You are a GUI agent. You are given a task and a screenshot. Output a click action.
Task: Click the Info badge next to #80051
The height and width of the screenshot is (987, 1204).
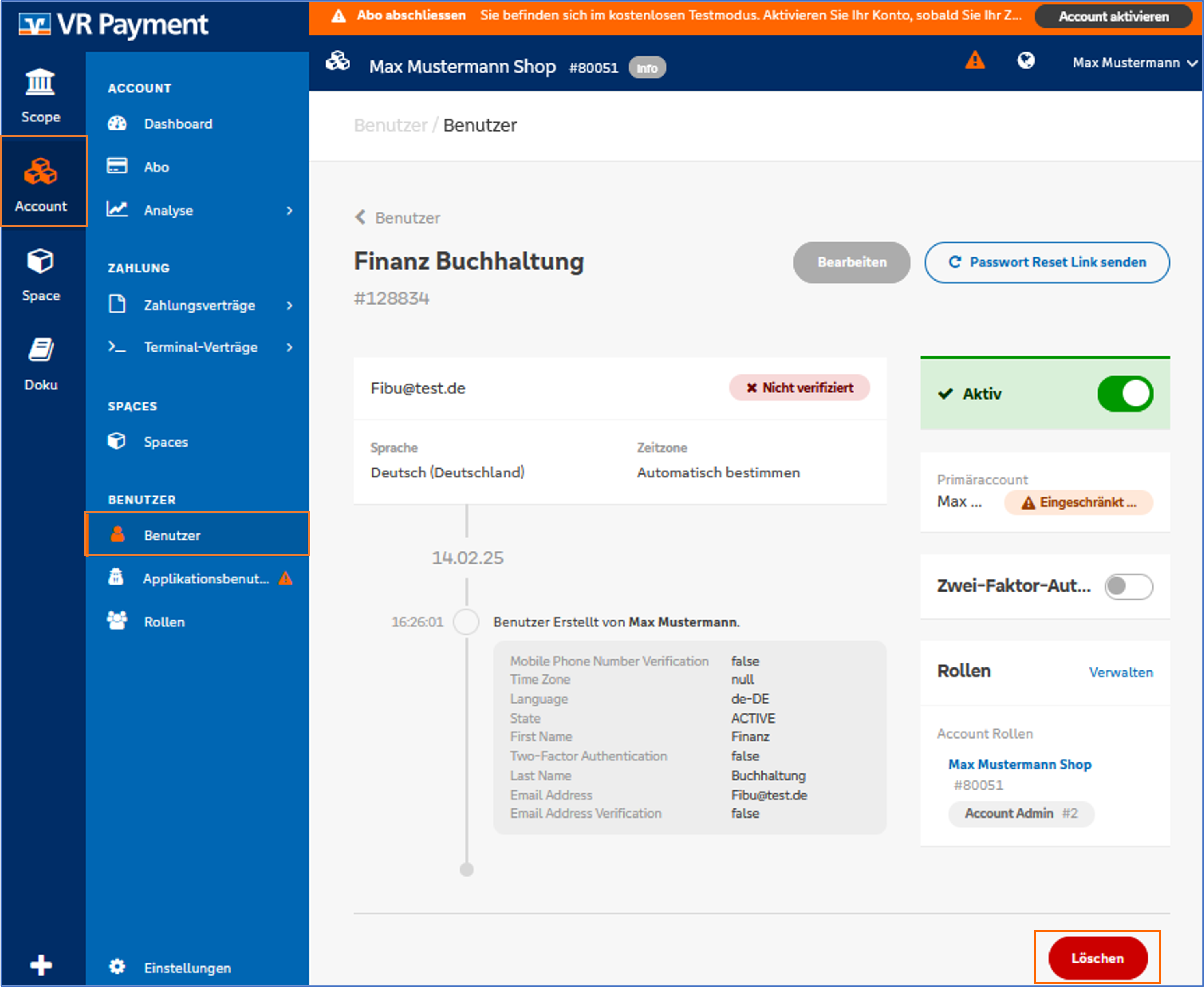point(646,68)
